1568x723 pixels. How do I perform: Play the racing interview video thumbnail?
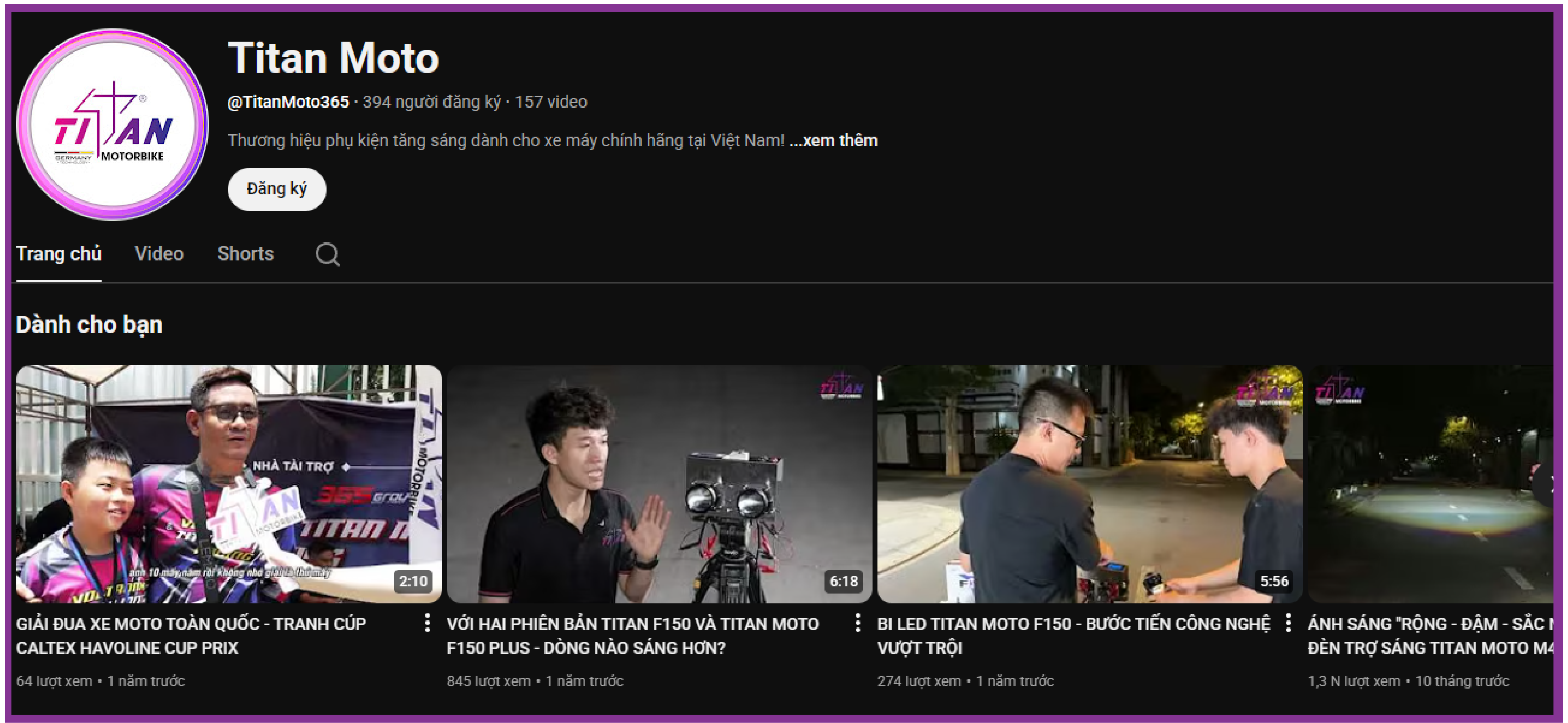click(228, 484)
